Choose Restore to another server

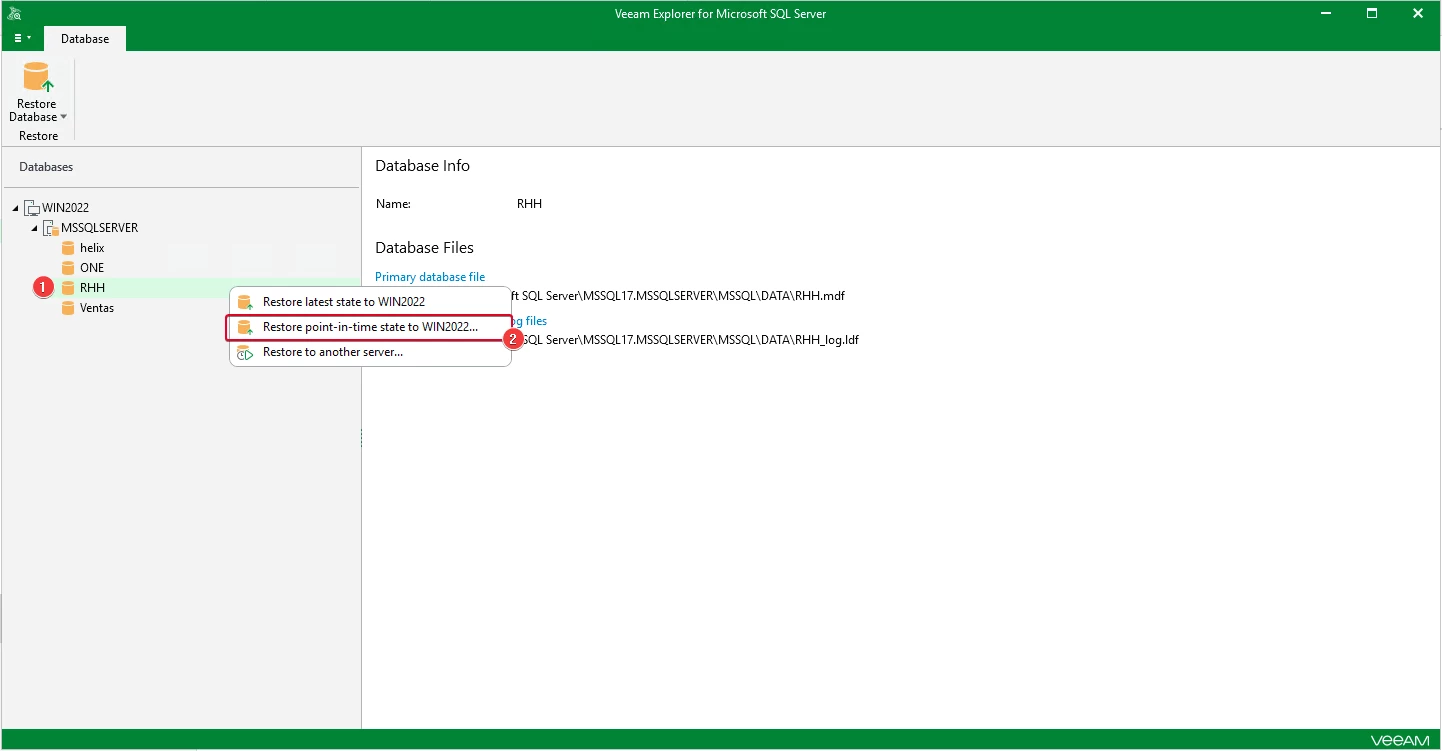click(x=371, y=352)
